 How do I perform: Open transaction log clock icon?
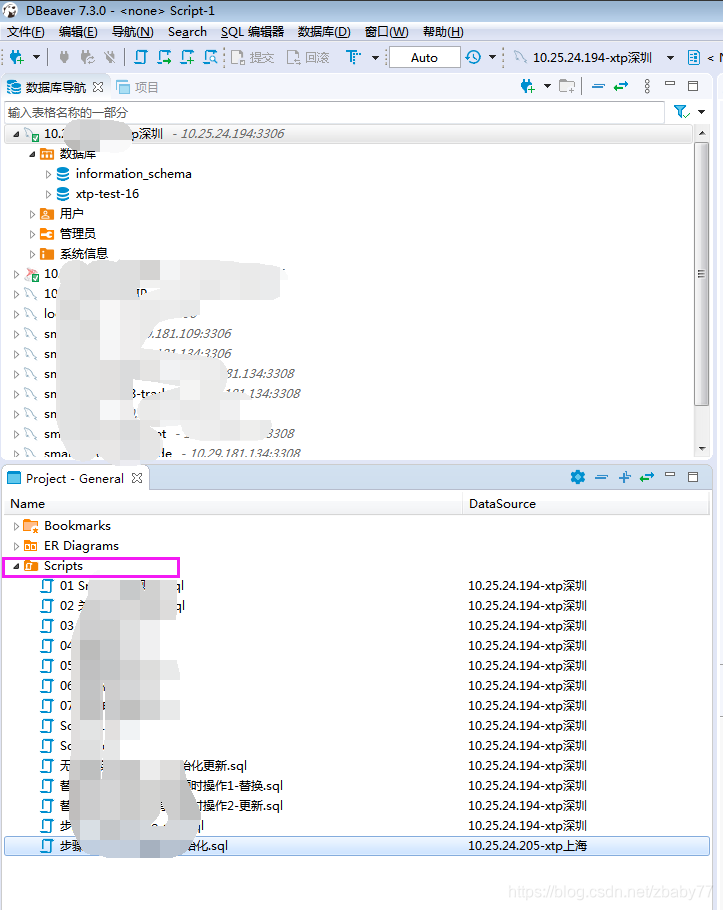[x=473, y=57]
